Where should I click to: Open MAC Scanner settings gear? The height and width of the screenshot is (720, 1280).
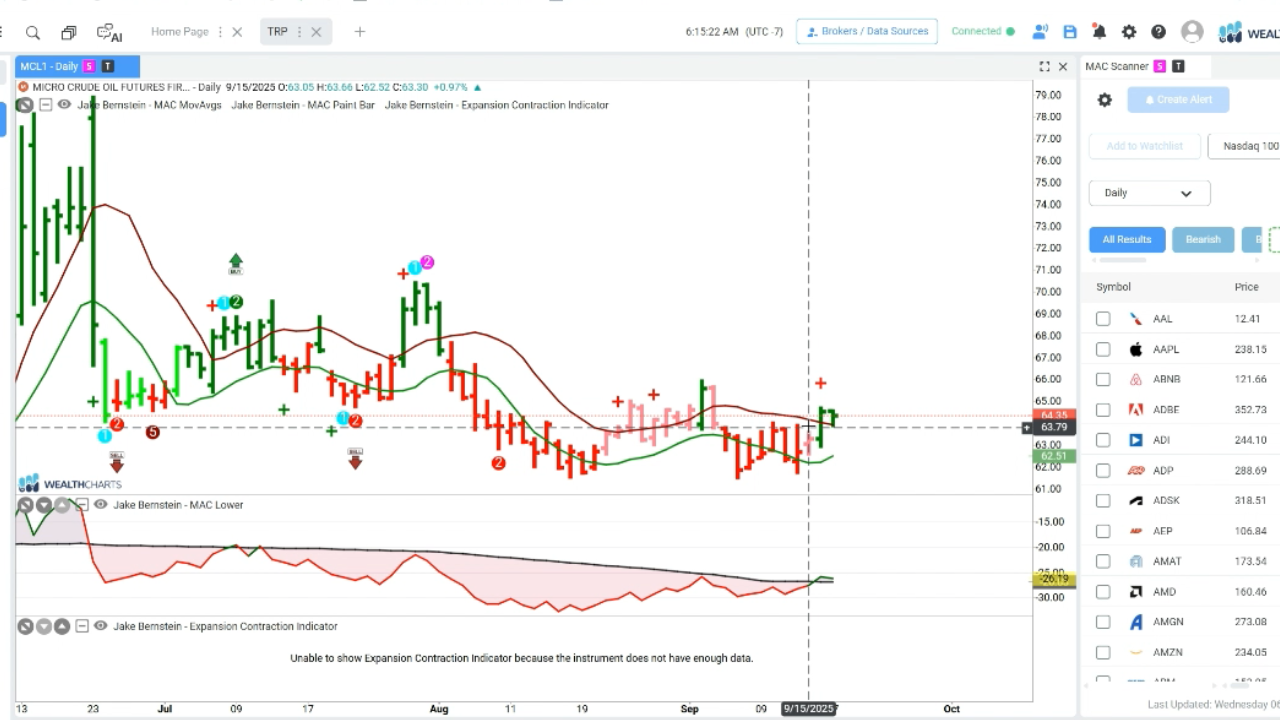[x=1105, y=100]
